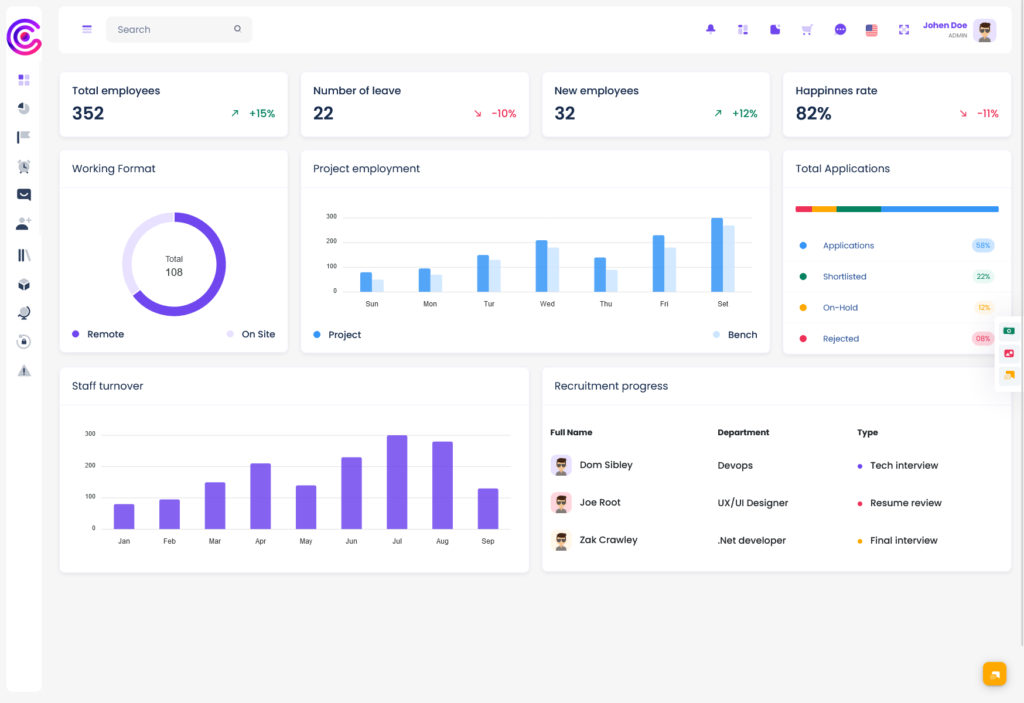Click the US flag language selector
The height and width of the screenshot is (703, 1024).
pos(871,29)
